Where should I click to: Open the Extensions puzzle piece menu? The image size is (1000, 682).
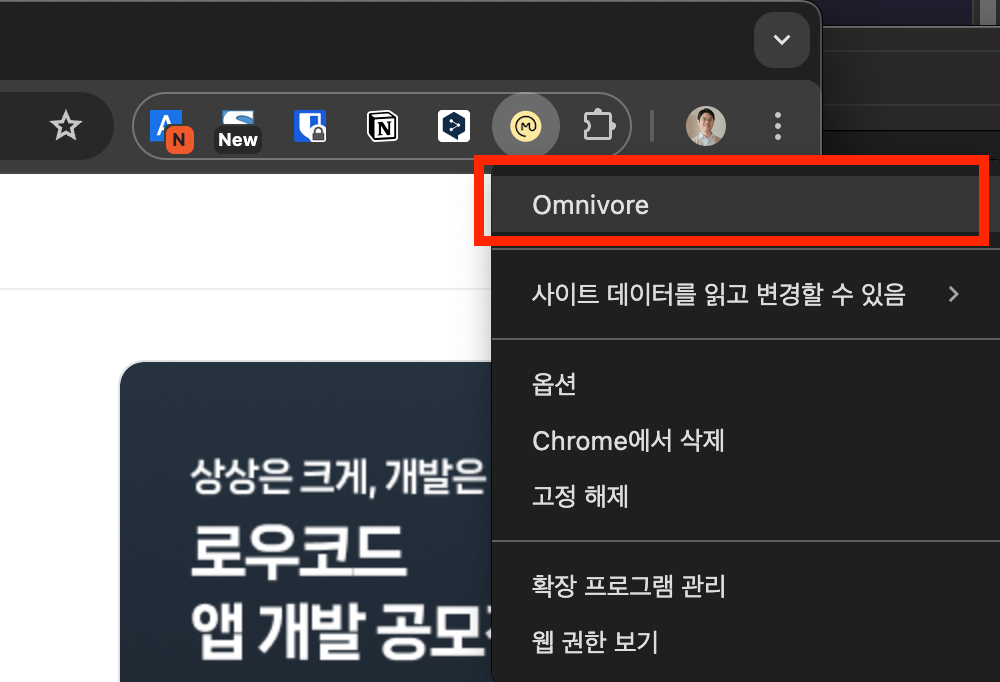(599, 125)
